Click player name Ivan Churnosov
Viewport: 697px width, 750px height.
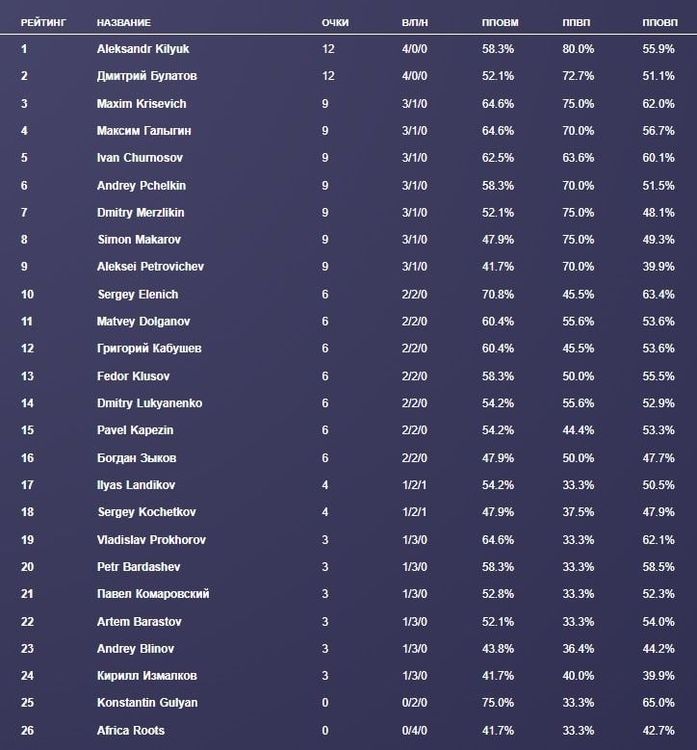click(140, 158)
